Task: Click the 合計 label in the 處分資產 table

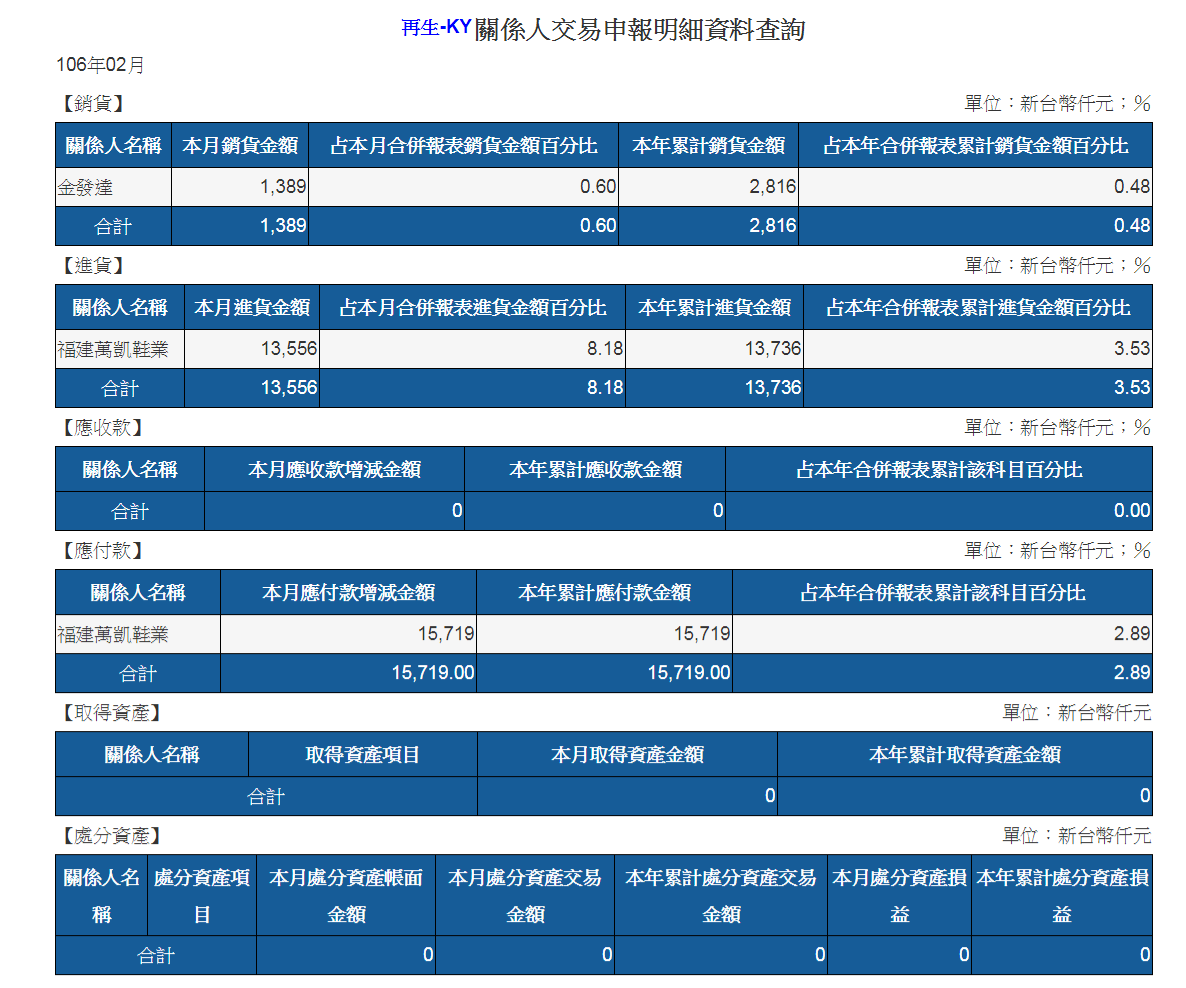Action: 156,956
